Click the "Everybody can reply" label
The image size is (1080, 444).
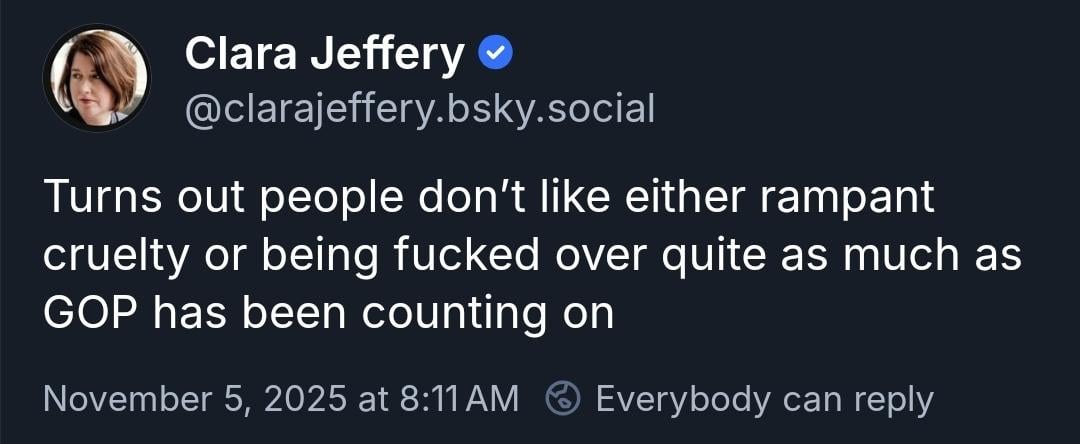764,399
